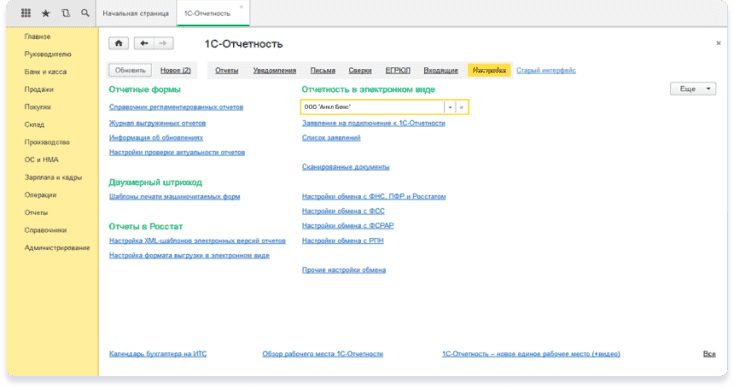
Task: Open Покупки section in sidebar
Action: 37,107
